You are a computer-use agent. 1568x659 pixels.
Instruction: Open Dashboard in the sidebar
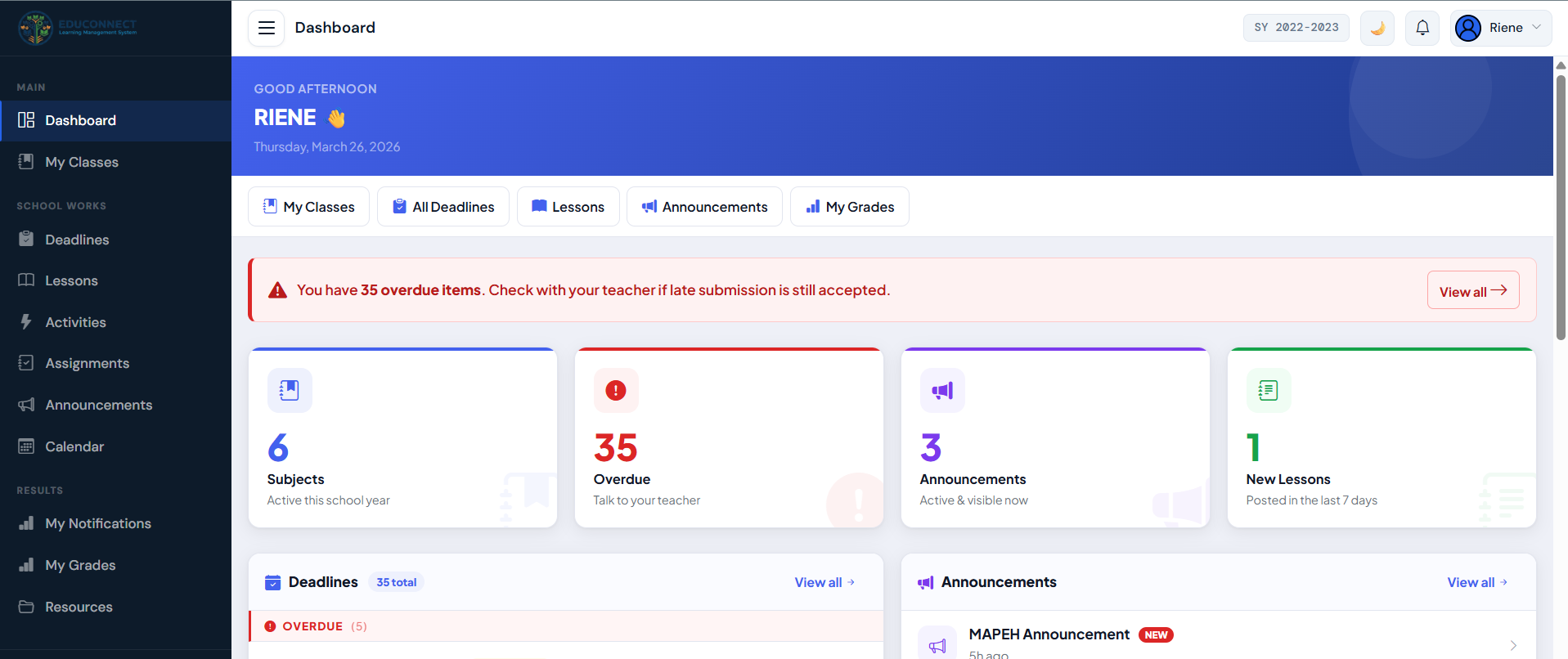point(115,121)
